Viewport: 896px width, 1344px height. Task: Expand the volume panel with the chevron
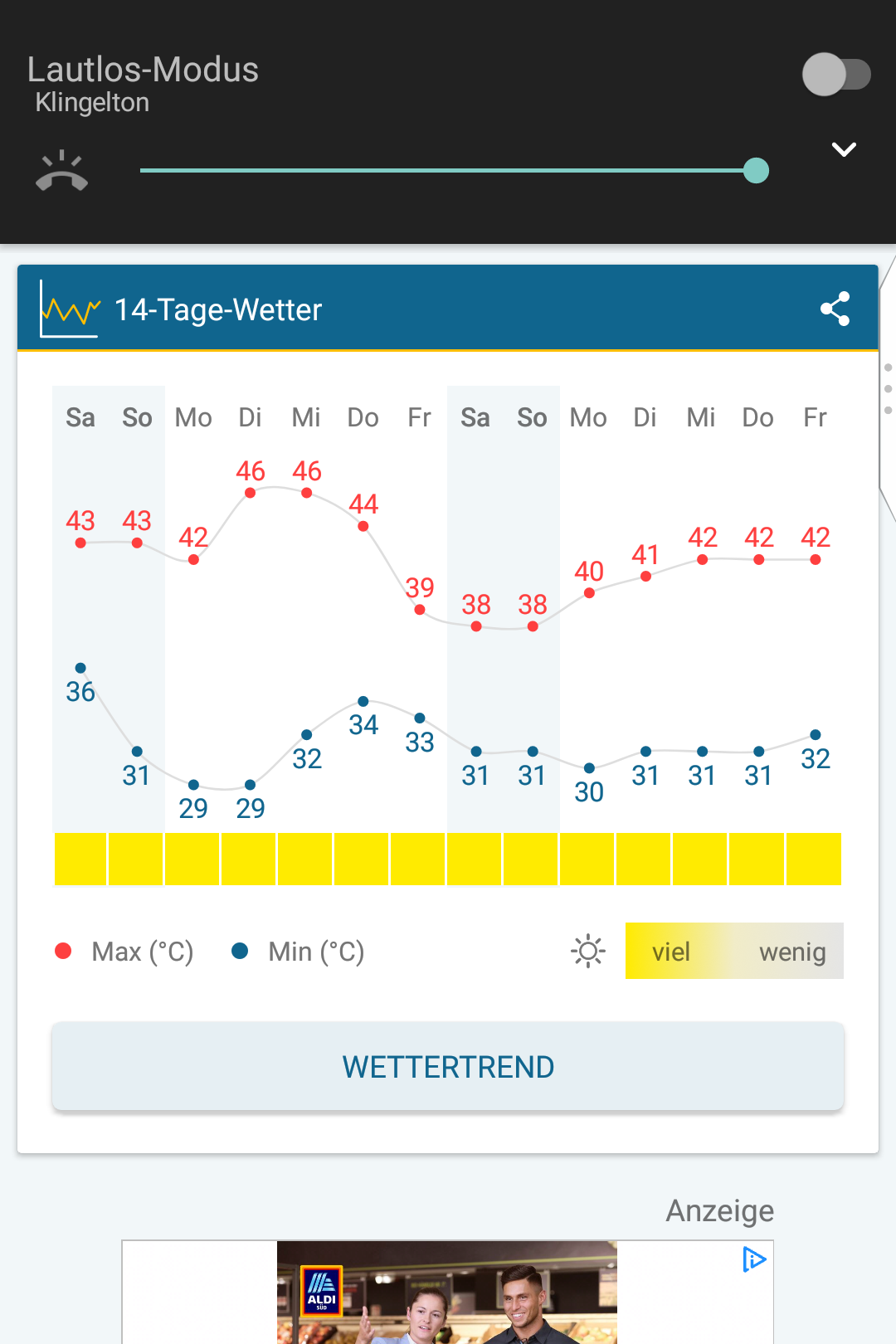pyautogui.click(x=844, y=149)
